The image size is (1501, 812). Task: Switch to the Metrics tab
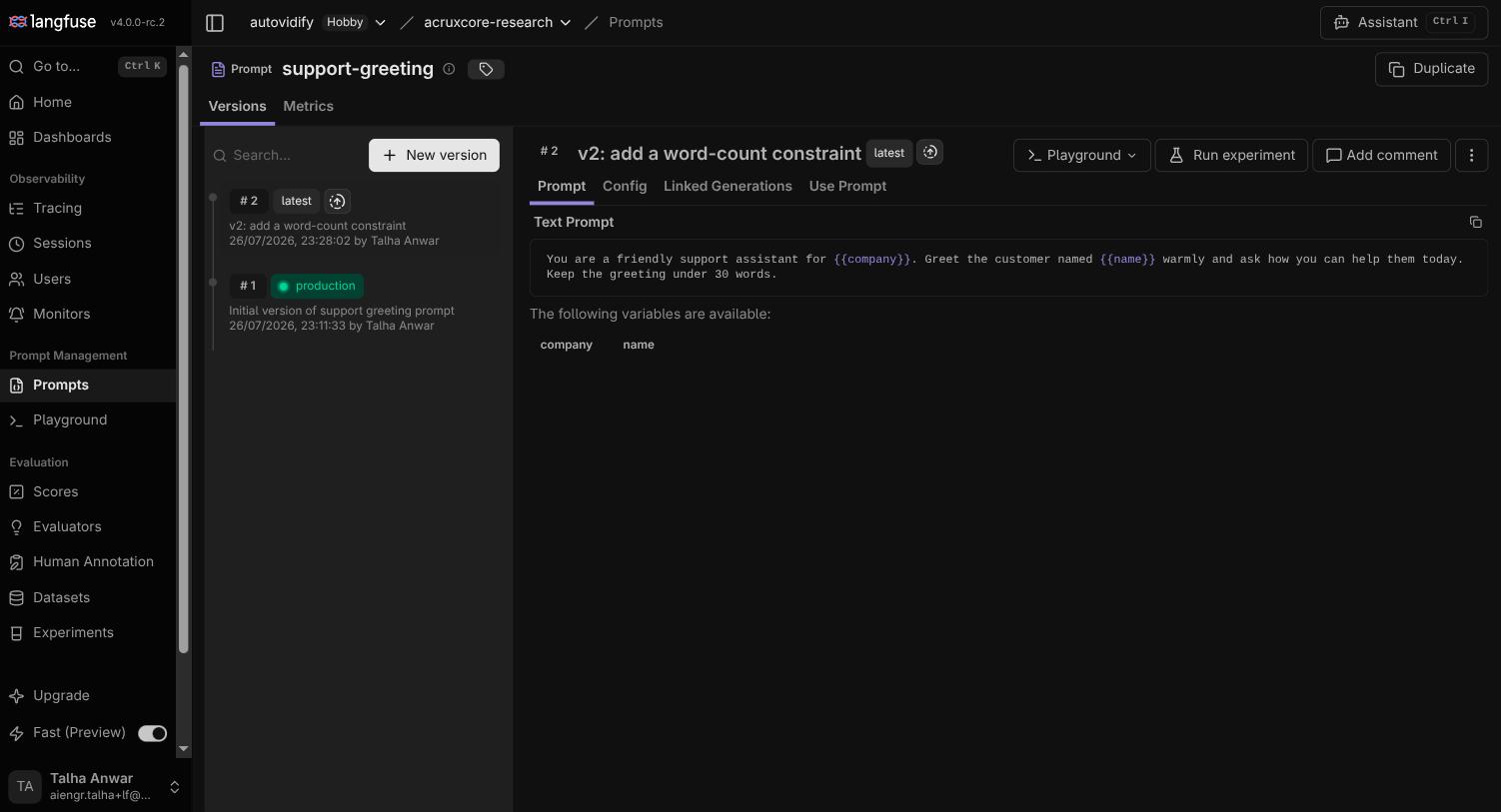point(308,106)
